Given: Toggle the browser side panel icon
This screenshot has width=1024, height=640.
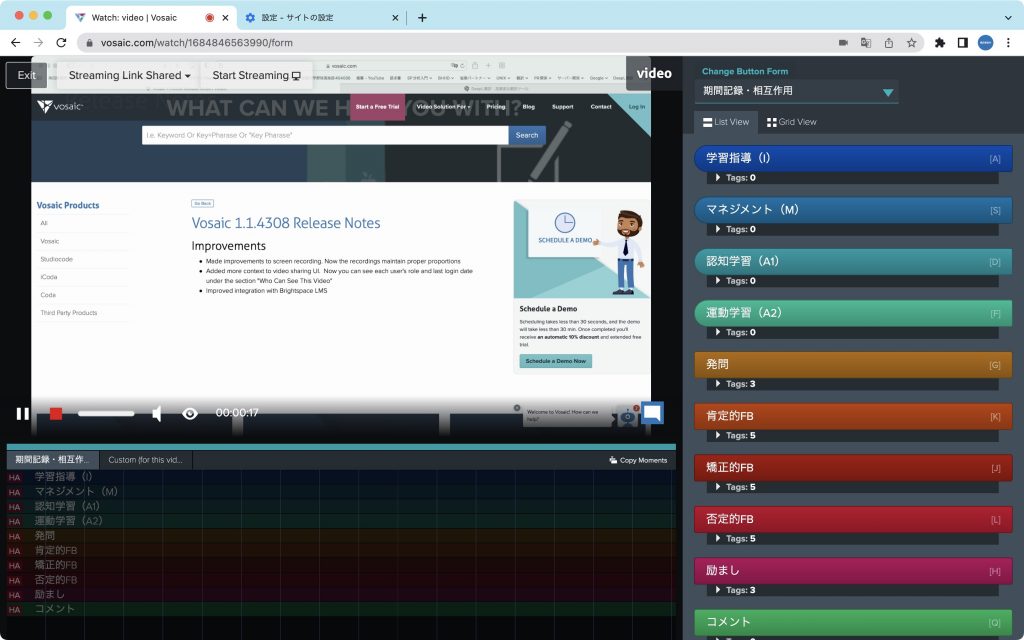Looking at the screenshot, I should coord(963,42).
